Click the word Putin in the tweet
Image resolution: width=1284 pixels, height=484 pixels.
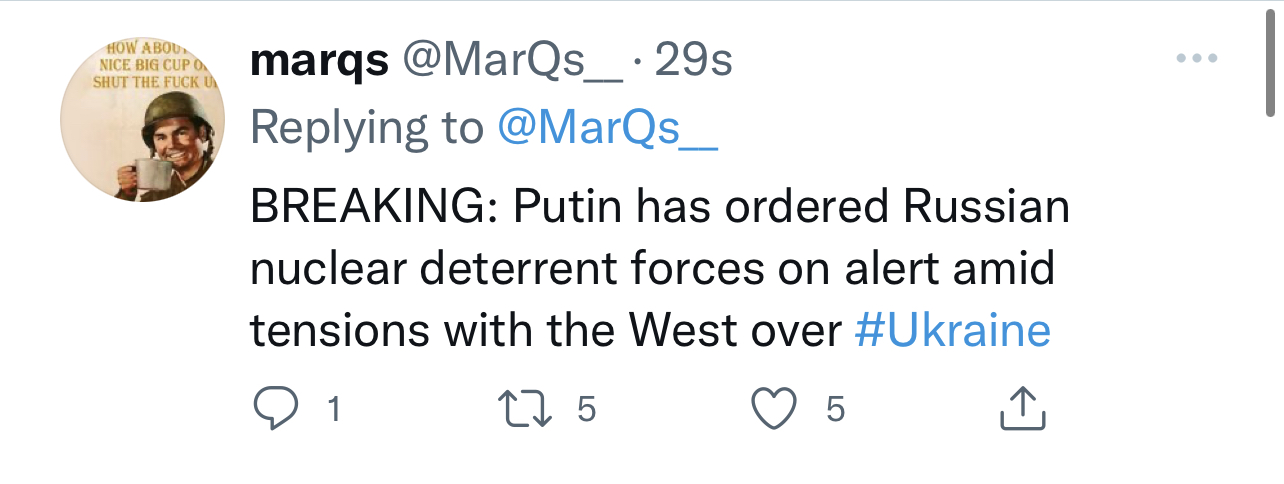pos(569,207)
